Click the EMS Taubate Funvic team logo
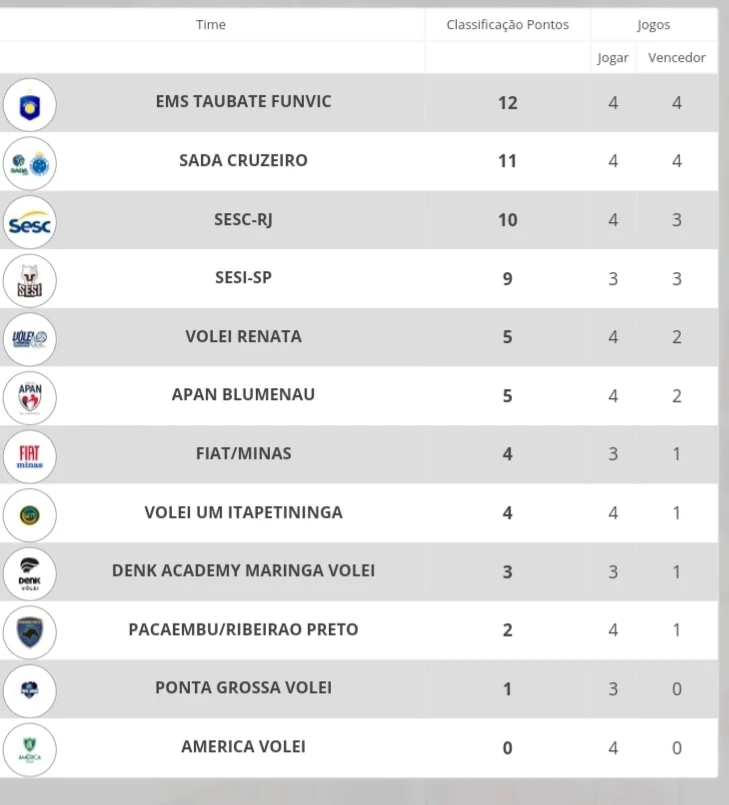The image size is (729, 805). [29, 105]
